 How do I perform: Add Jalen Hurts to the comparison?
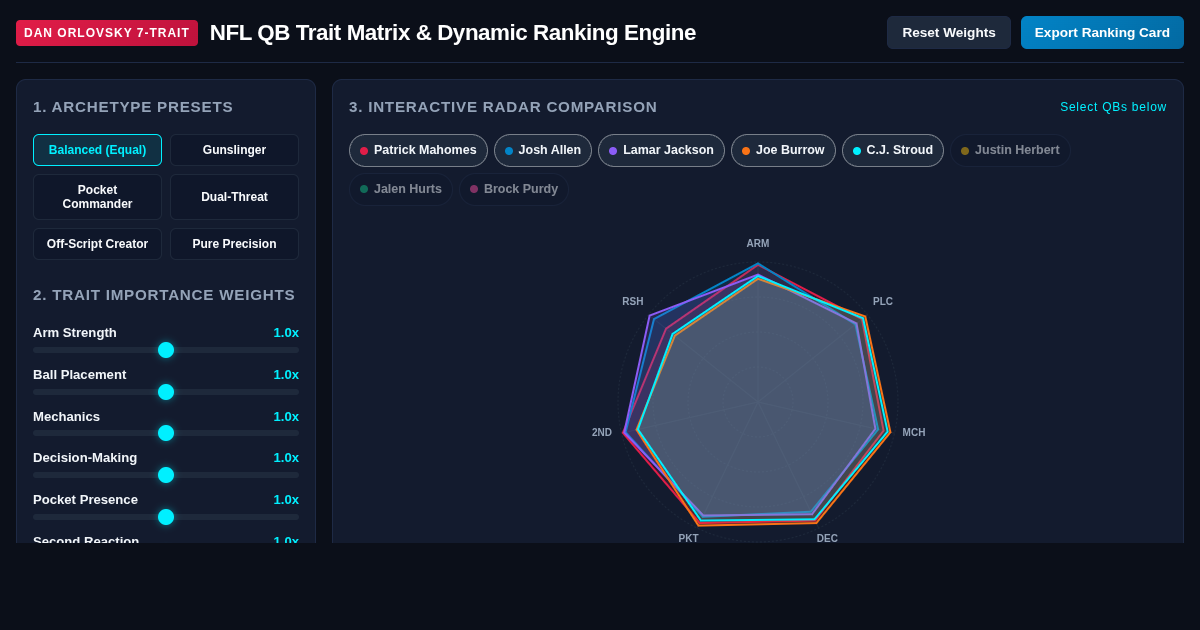401,189
